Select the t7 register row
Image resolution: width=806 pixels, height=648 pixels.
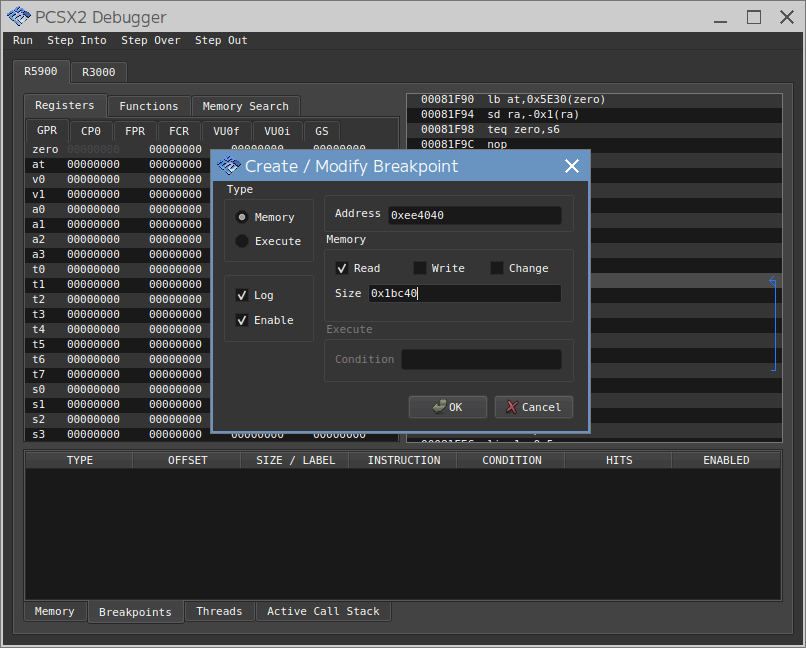118,374
